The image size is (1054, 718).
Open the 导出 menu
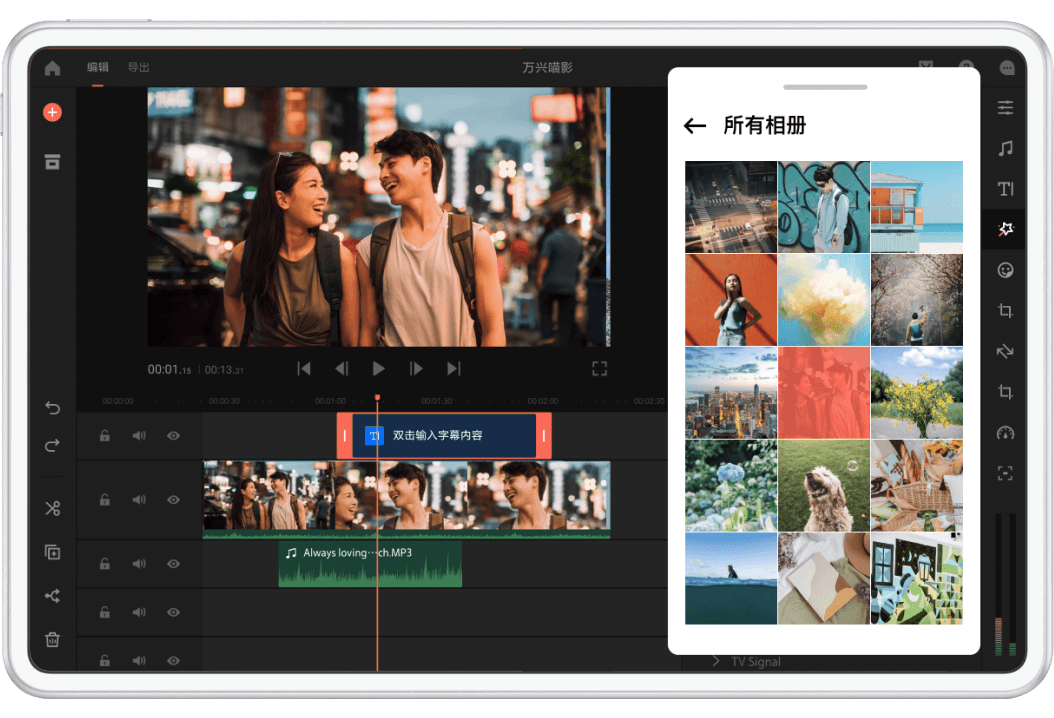pyautogui.click(x=139, y=67)
